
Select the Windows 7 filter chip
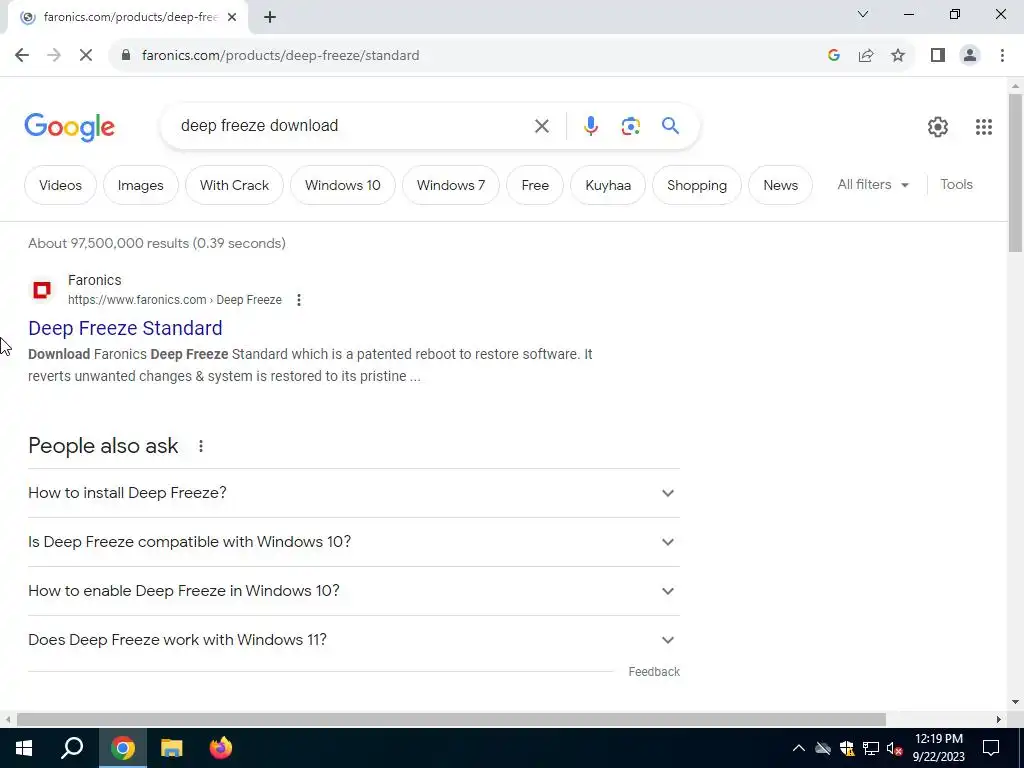coord(451,185)
